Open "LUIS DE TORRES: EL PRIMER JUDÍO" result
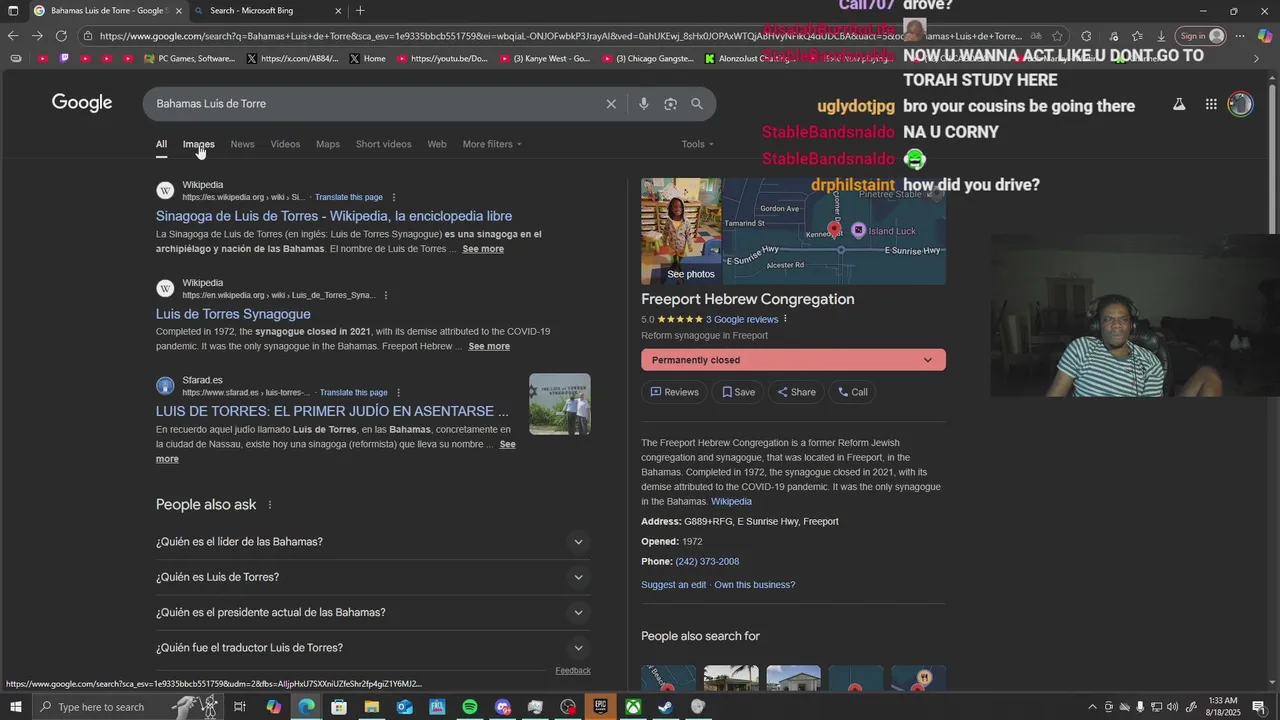 (332, 411)
